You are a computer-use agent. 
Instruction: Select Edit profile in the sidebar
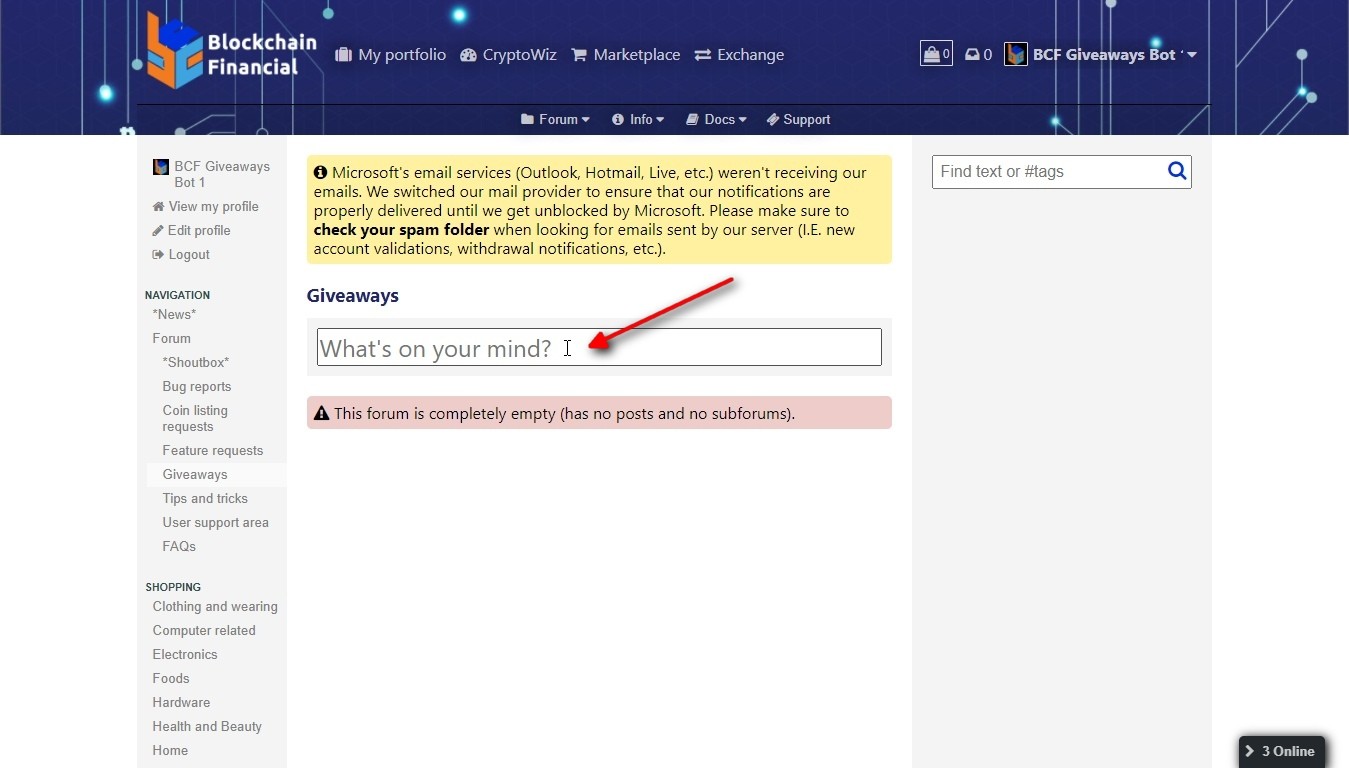(198, 230)
